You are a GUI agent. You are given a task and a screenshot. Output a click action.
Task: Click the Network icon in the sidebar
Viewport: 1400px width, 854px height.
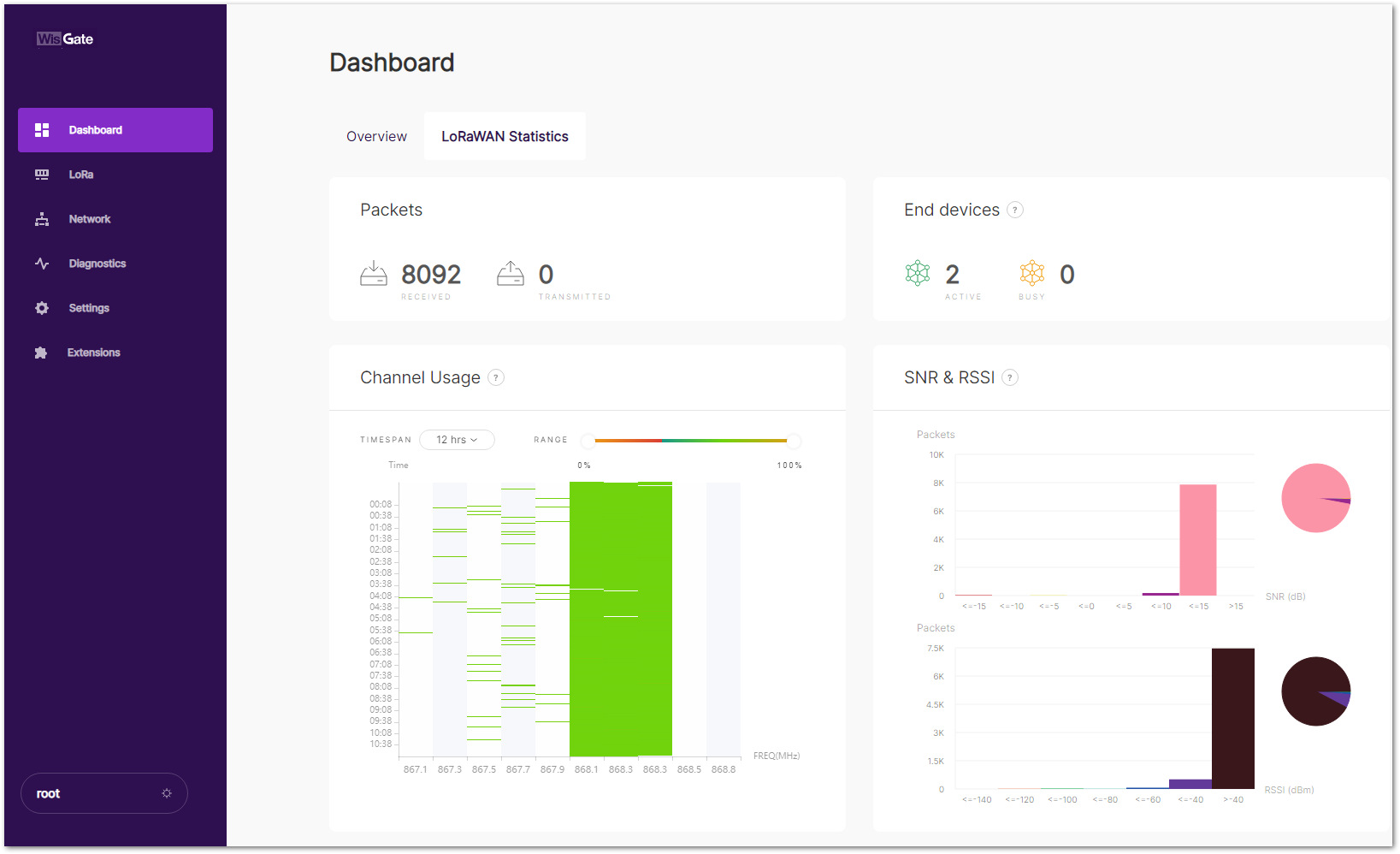[x=42, y=218]
